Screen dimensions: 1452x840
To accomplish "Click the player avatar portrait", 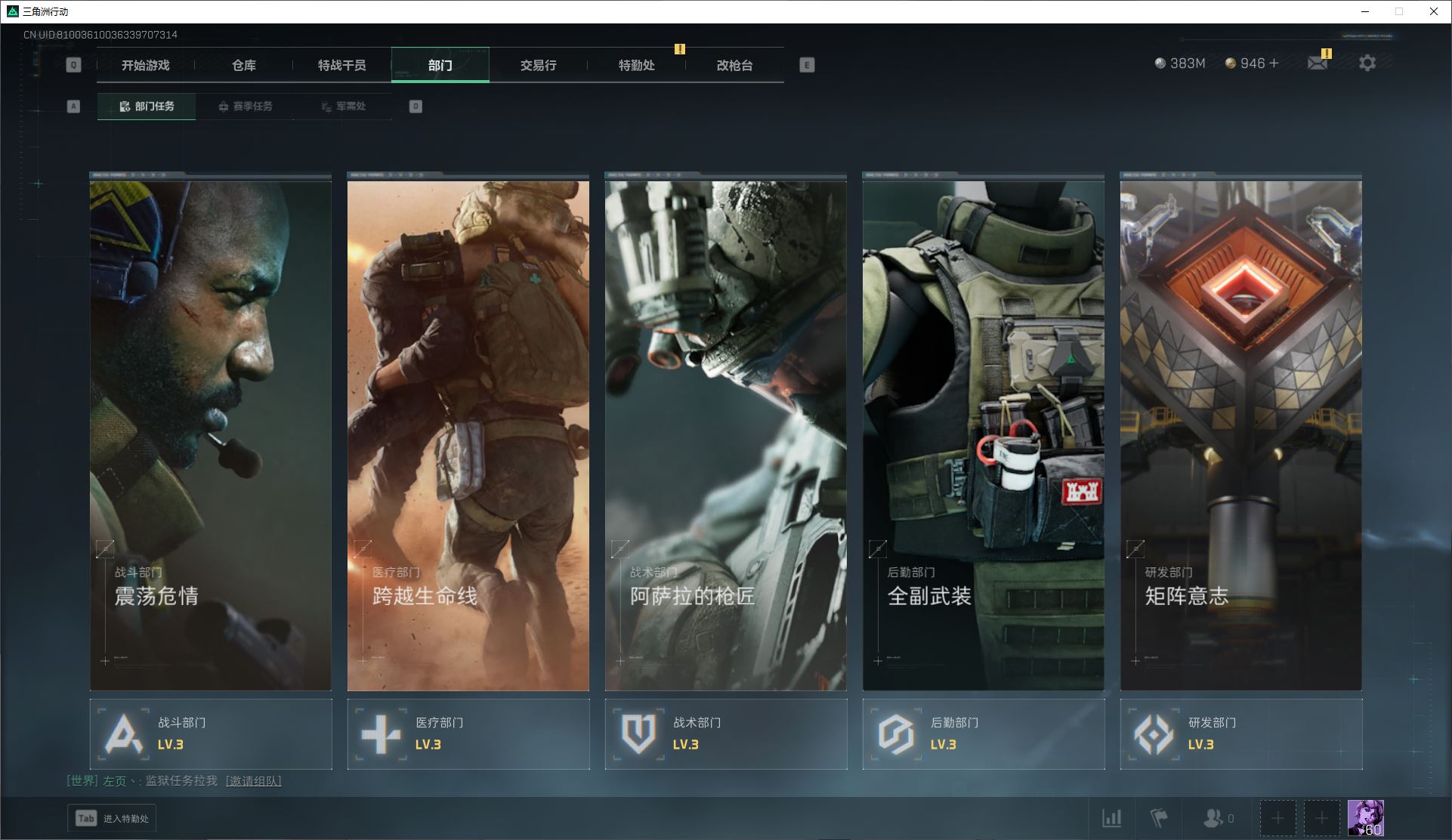I will (x=1366, y=818).
